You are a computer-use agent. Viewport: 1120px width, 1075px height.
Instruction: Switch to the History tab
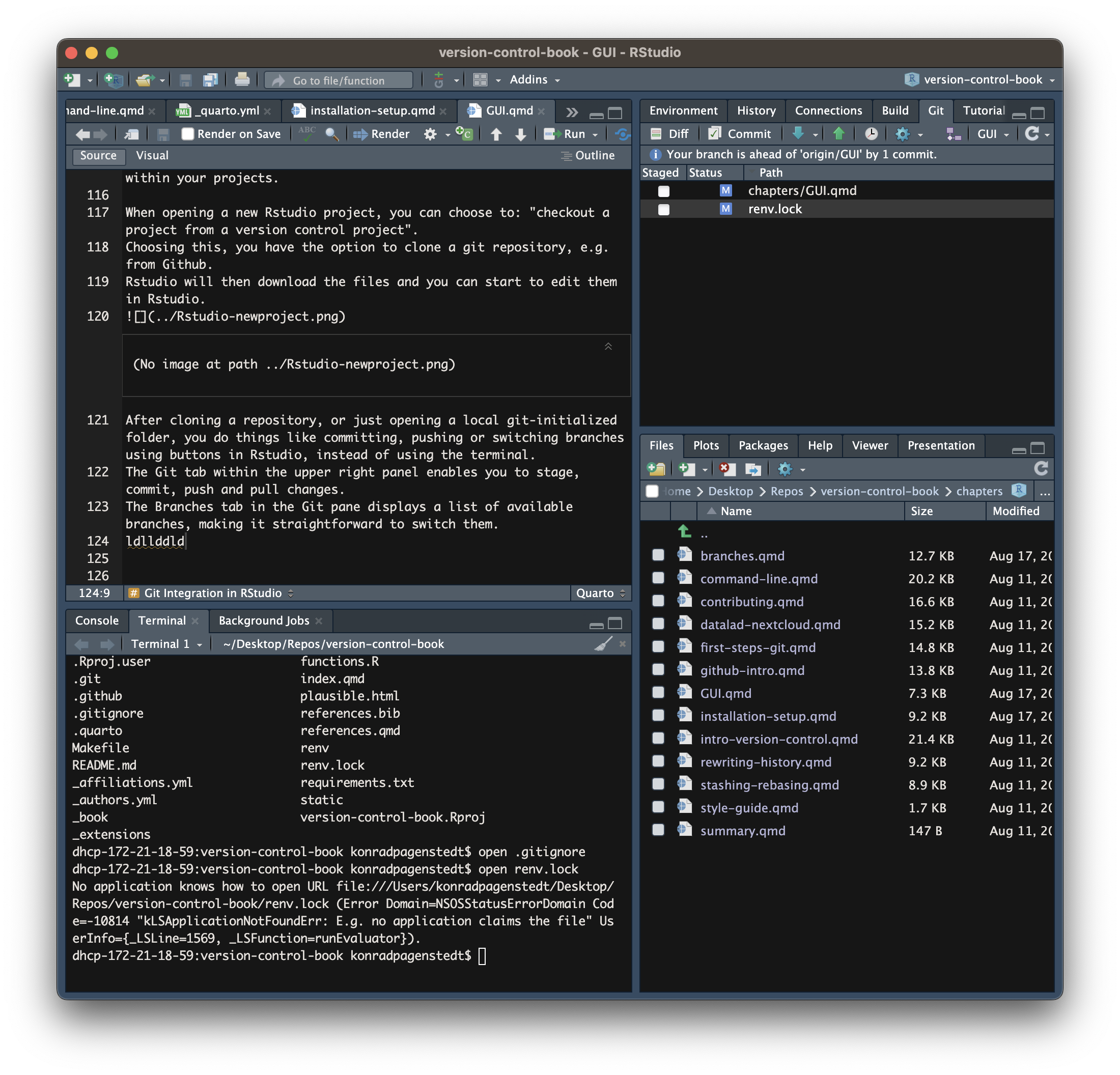pos(755,110)
